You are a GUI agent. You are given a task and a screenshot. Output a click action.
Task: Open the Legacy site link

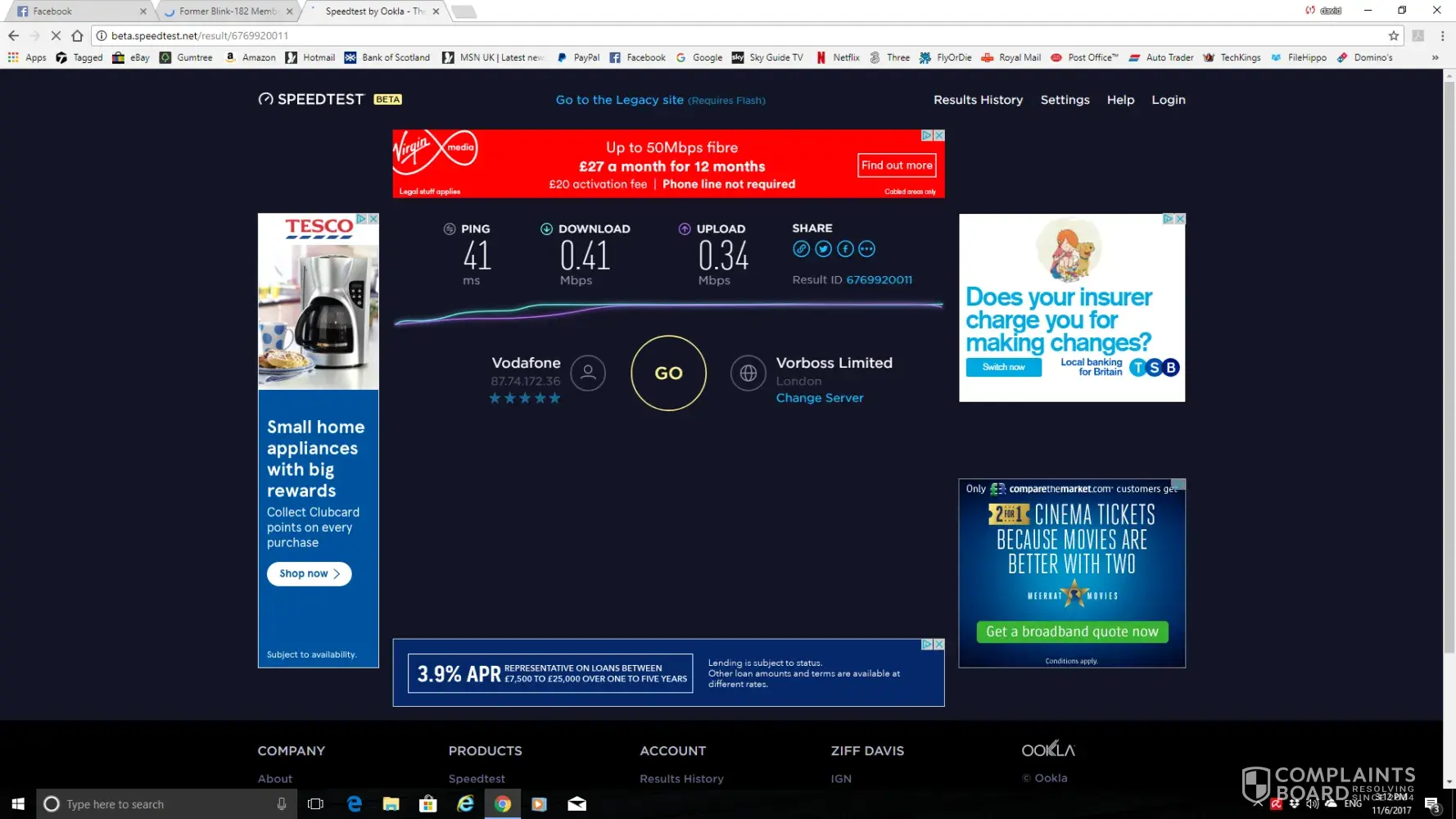(619, 100)
